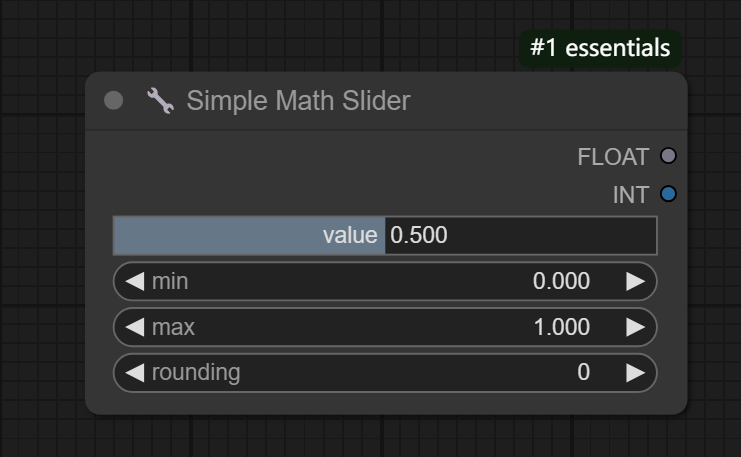Click the INT output port
Screen dimensions: 741x457
pos(668,194)
